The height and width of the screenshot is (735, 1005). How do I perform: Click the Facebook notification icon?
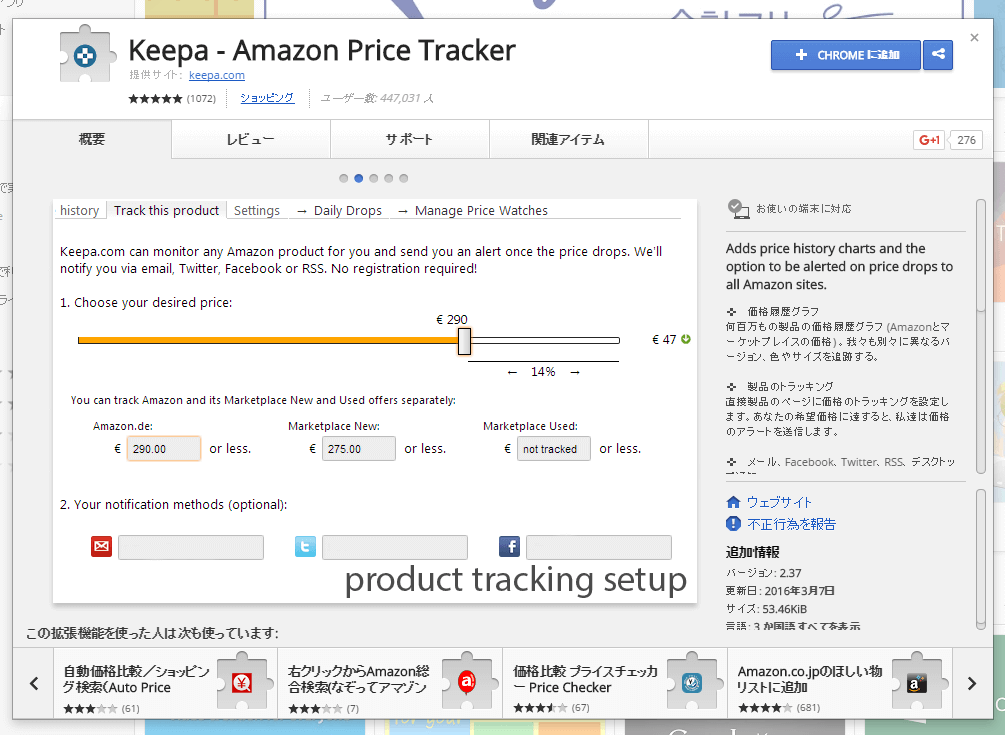[510, 547]
